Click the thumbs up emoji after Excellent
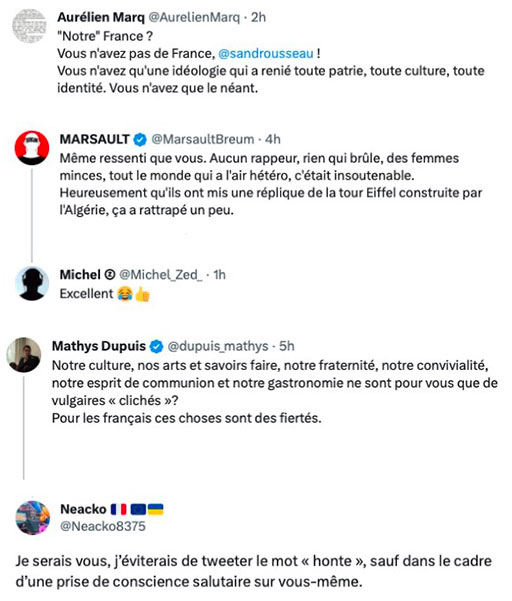This screenshot has height=601, width=512. point(142,294)
